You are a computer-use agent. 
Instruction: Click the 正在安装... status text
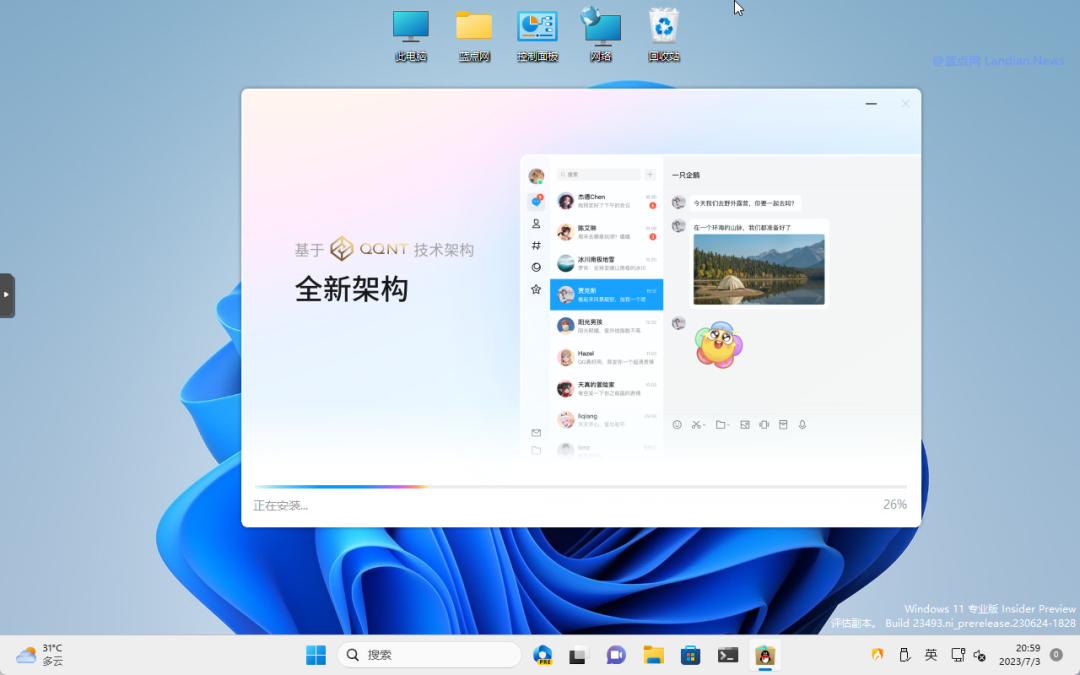point(280,506)
